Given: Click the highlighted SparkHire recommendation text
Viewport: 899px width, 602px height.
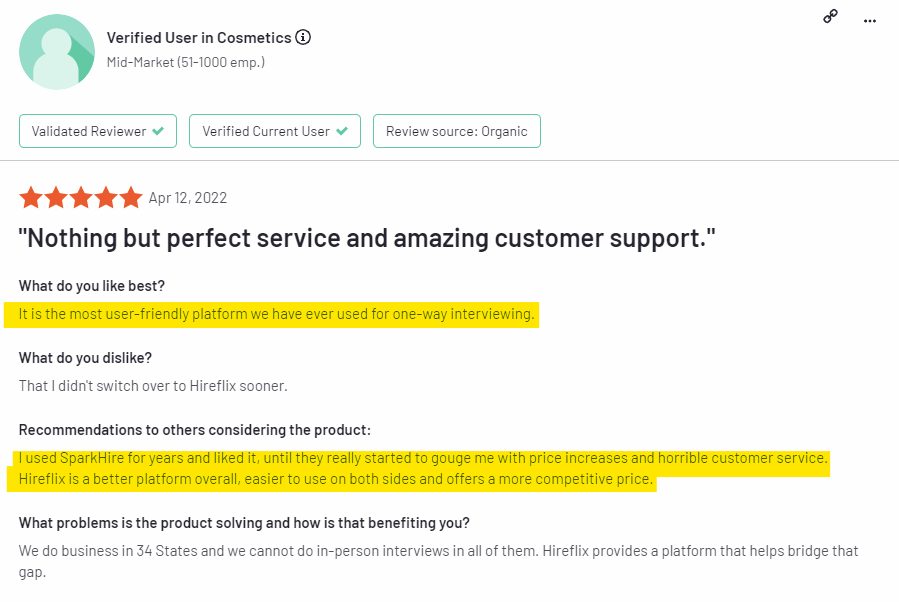Looking at the screenshot, I should [423, 468].
